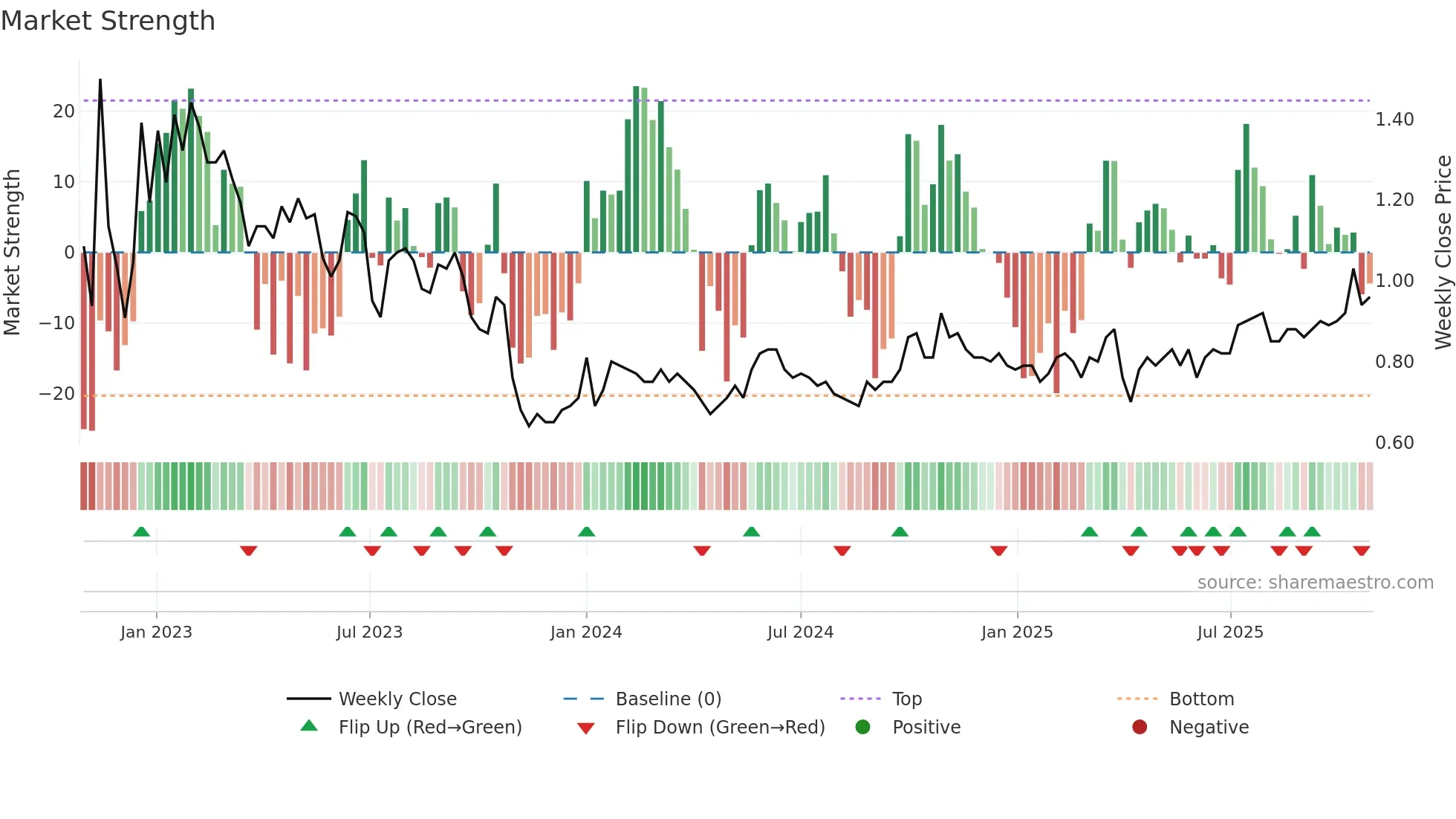Select the rightmost red flip-down triangle marker
Viewport: 1456px width, 819px height.
click(x=1361, y=551)
